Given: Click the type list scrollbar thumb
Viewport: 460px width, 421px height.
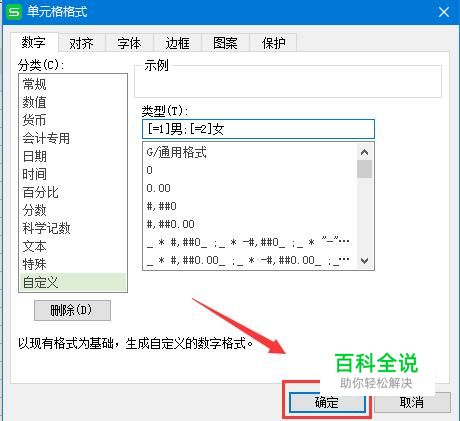Looking at the screenshot, I should pos(364,169).
